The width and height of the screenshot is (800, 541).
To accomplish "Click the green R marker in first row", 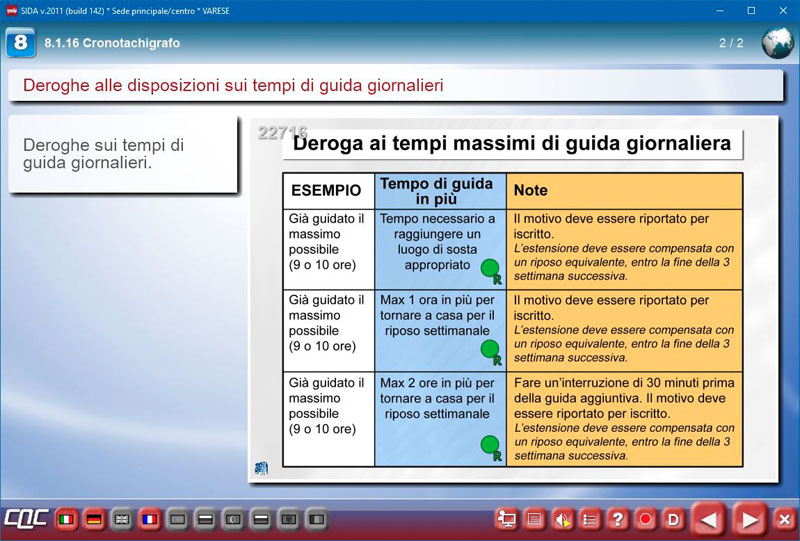I will pos(490,268).
